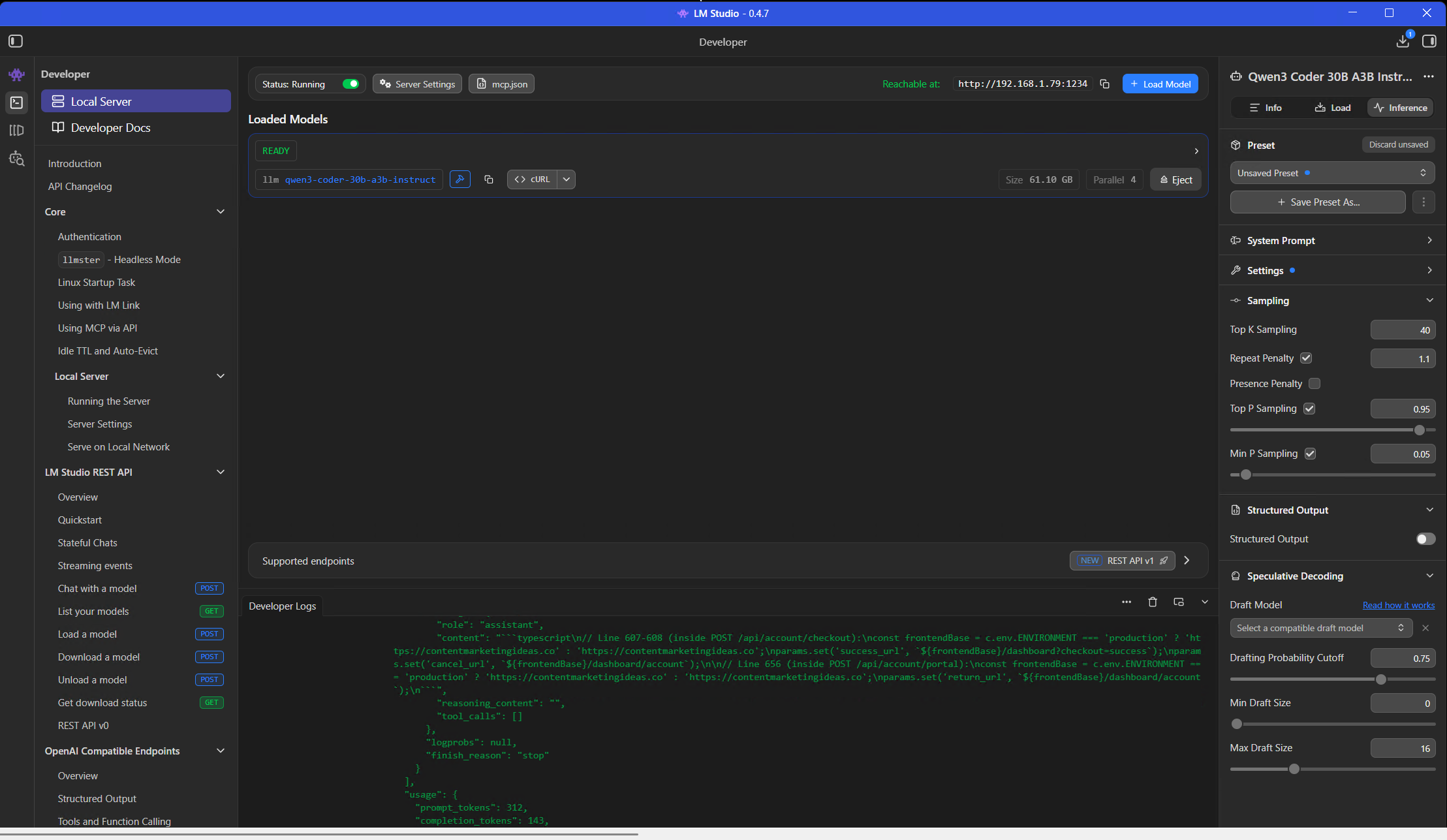
Task: Toggle the server Status Running switch
Action: (x=350, y=84)
